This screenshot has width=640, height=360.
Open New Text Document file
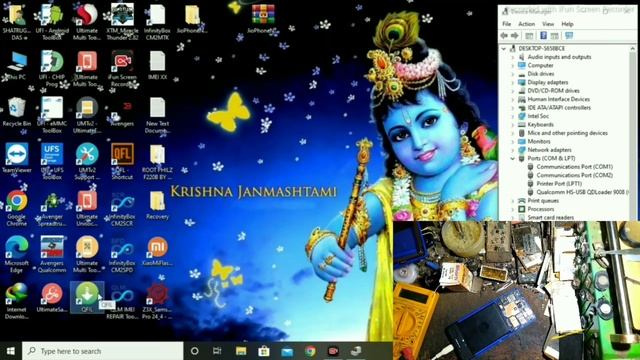point(157,115)
